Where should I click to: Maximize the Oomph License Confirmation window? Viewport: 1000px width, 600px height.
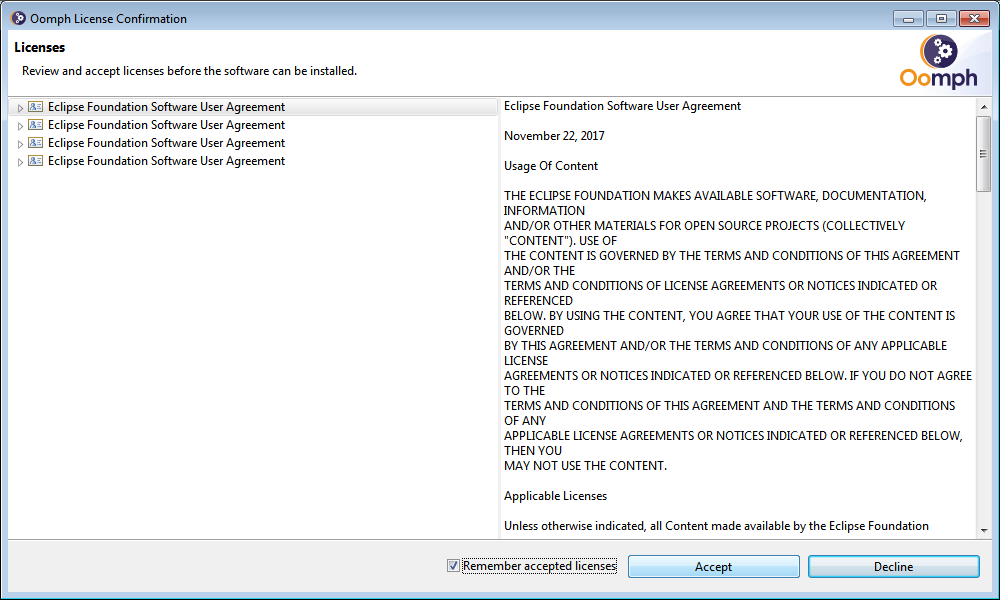coord(941,18)
